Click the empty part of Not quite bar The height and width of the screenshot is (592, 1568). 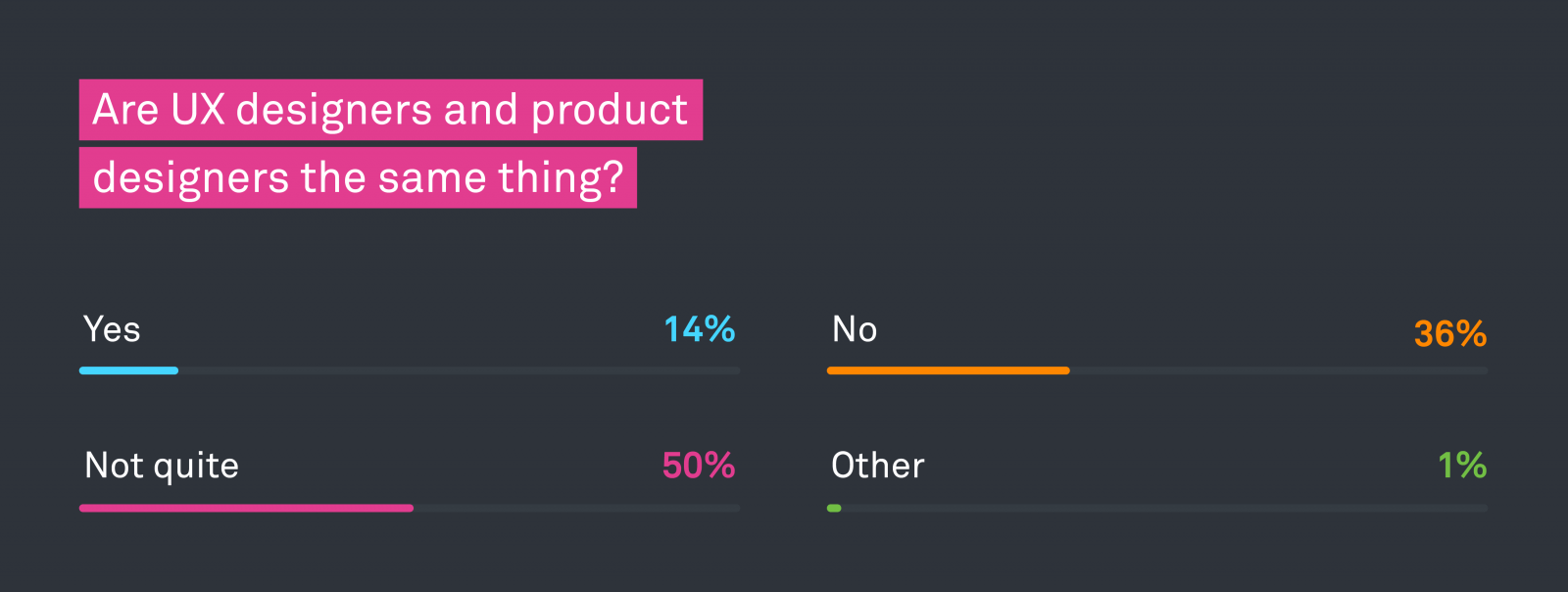(576, 508)
